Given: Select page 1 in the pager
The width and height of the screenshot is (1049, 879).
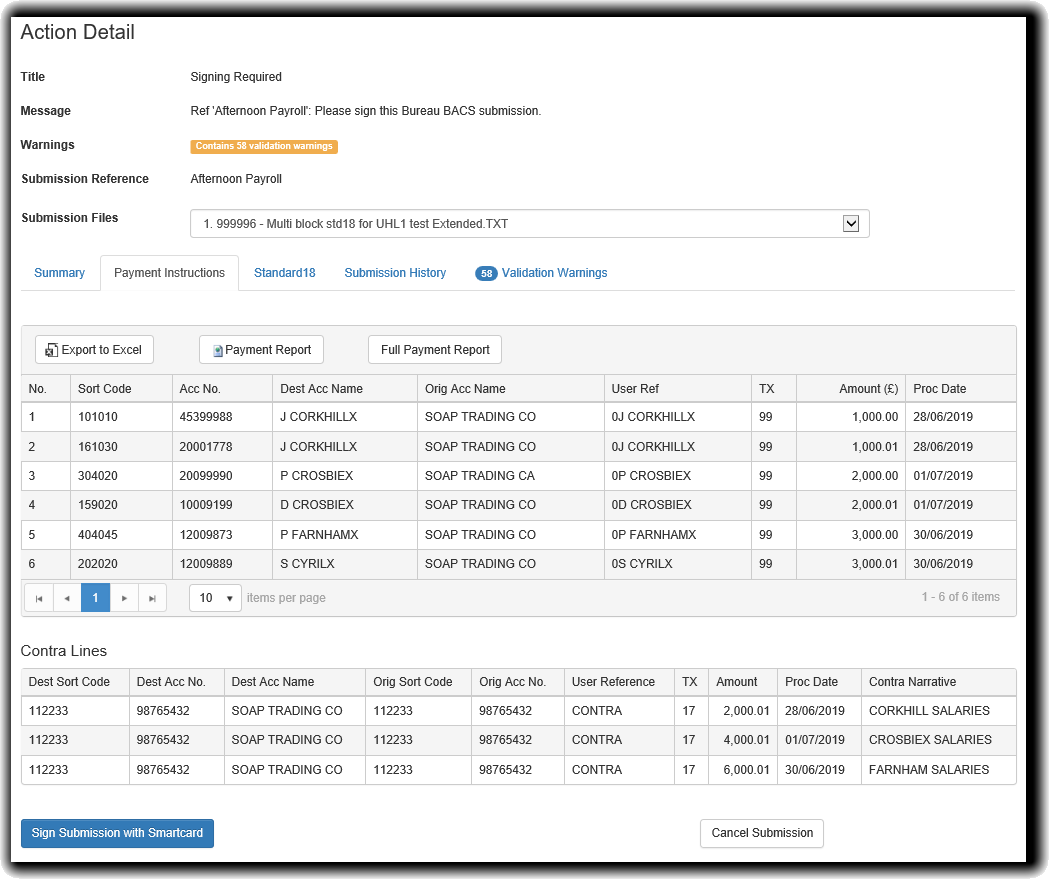Looking at the screenshot, I should (95, 598).
